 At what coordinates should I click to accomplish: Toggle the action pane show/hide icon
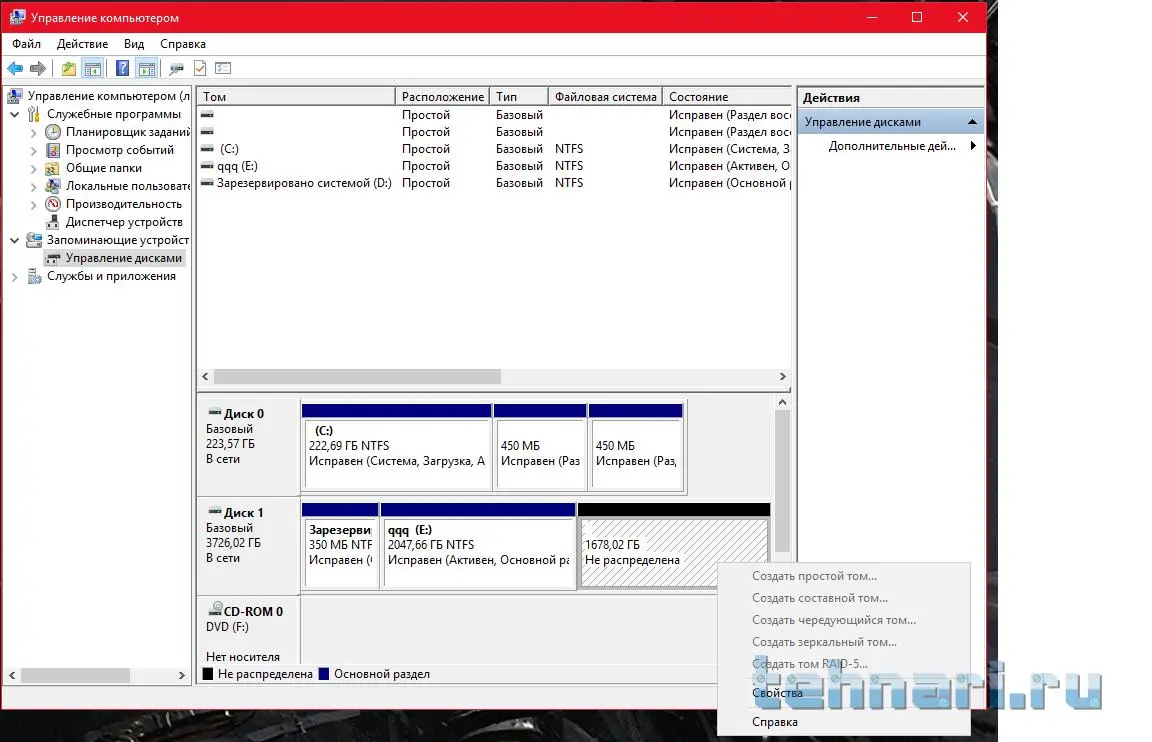(x=146, y=68)
